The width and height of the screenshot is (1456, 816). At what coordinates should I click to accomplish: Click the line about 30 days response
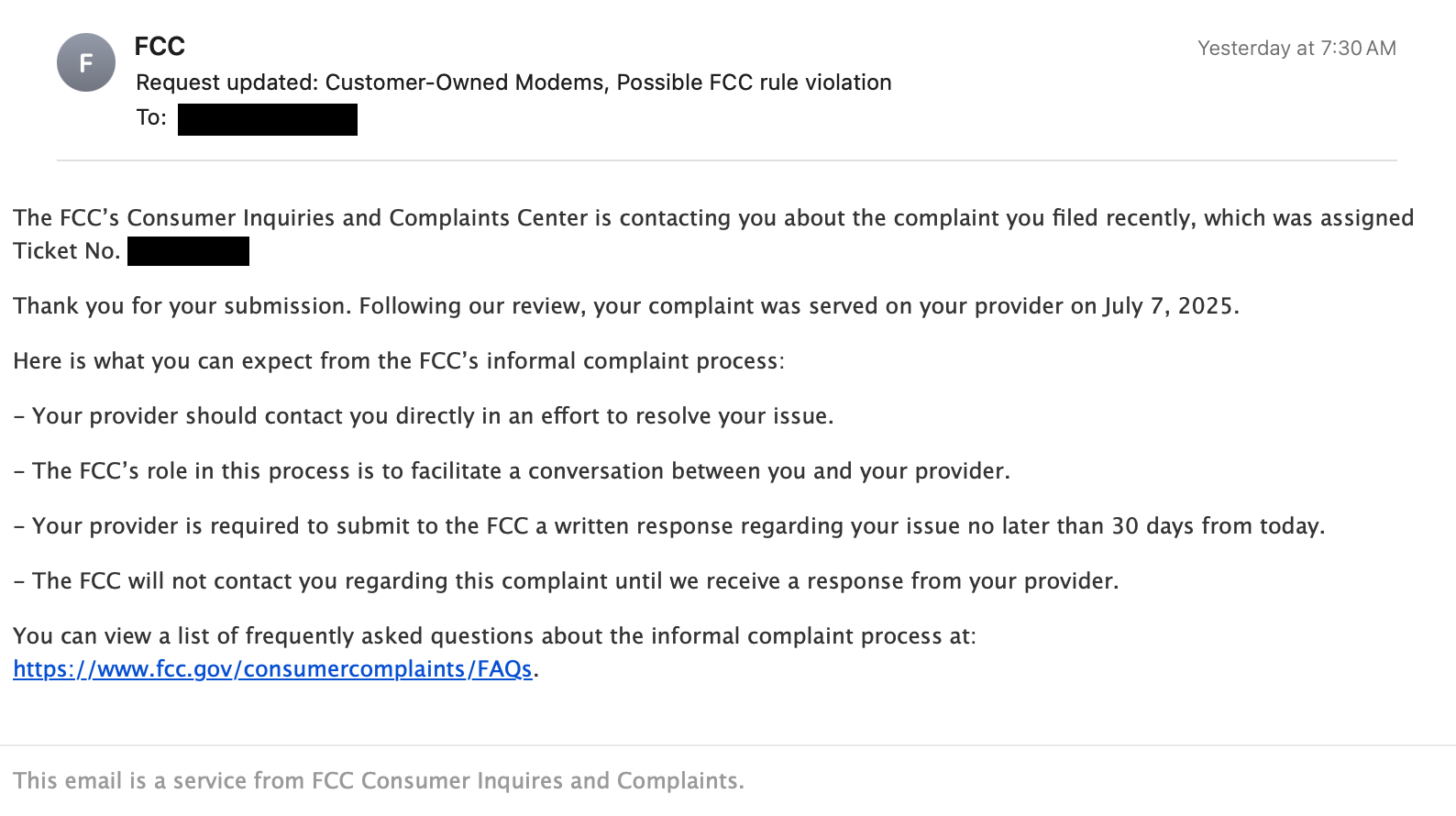tap(669, 526)
